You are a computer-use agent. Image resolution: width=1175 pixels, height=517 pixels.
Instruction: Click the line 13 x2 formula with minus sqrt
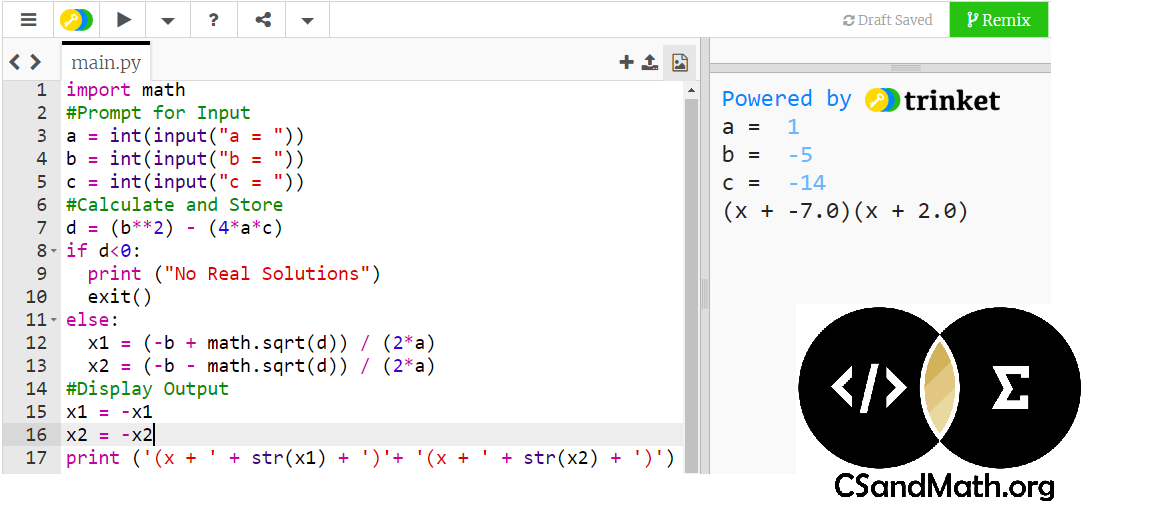(262, 366)
